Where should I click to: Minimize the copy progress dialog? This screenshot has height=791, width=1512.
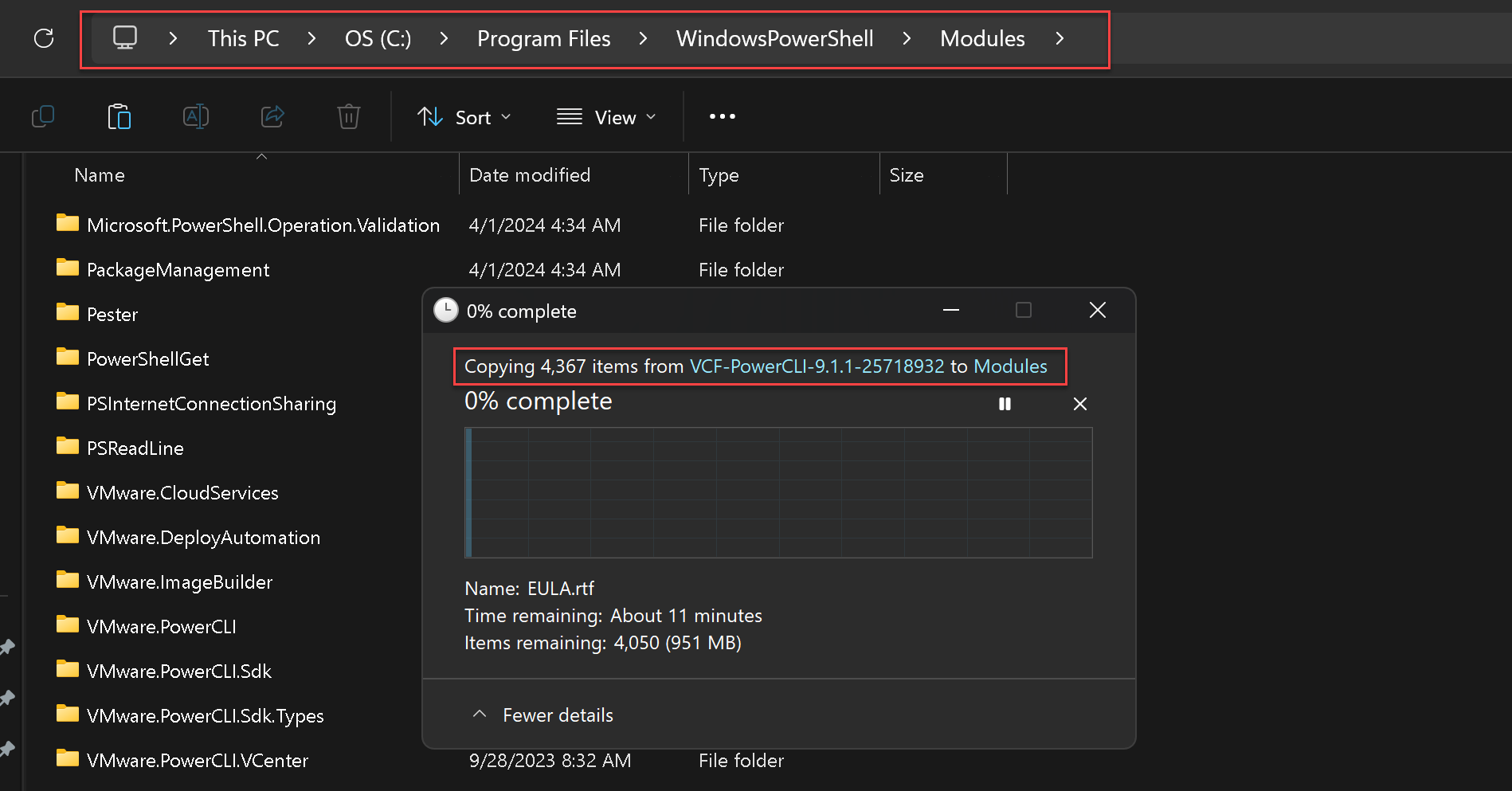(951, 310)
